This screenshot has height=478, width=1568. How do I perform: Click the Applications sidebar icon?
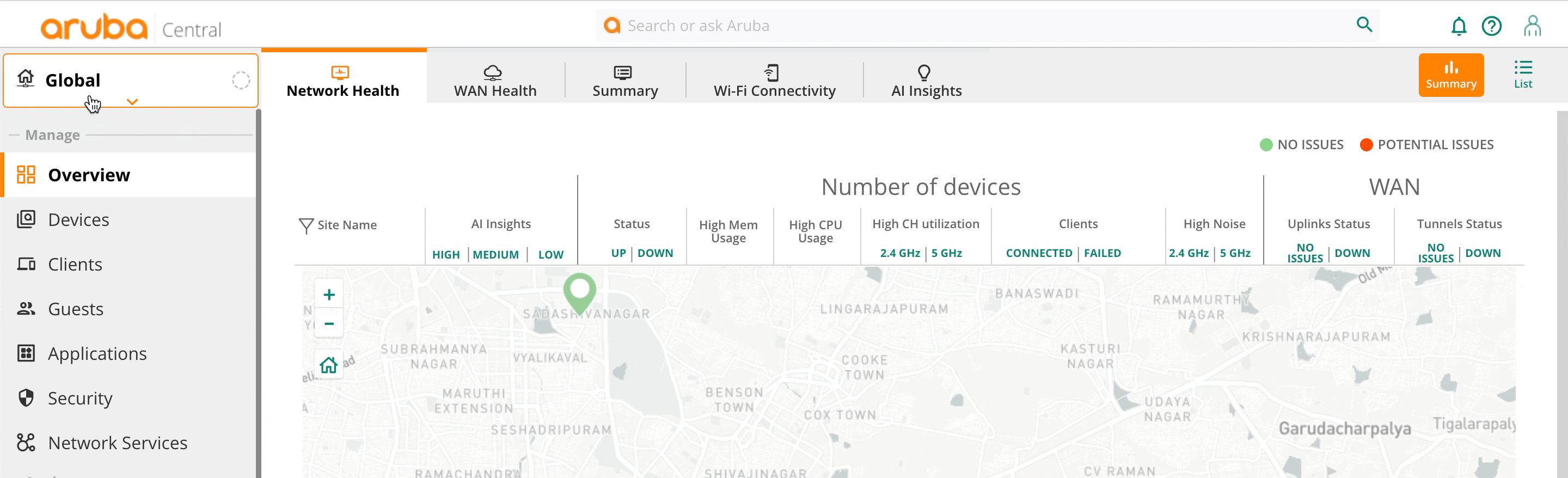[x=26, y=353]
